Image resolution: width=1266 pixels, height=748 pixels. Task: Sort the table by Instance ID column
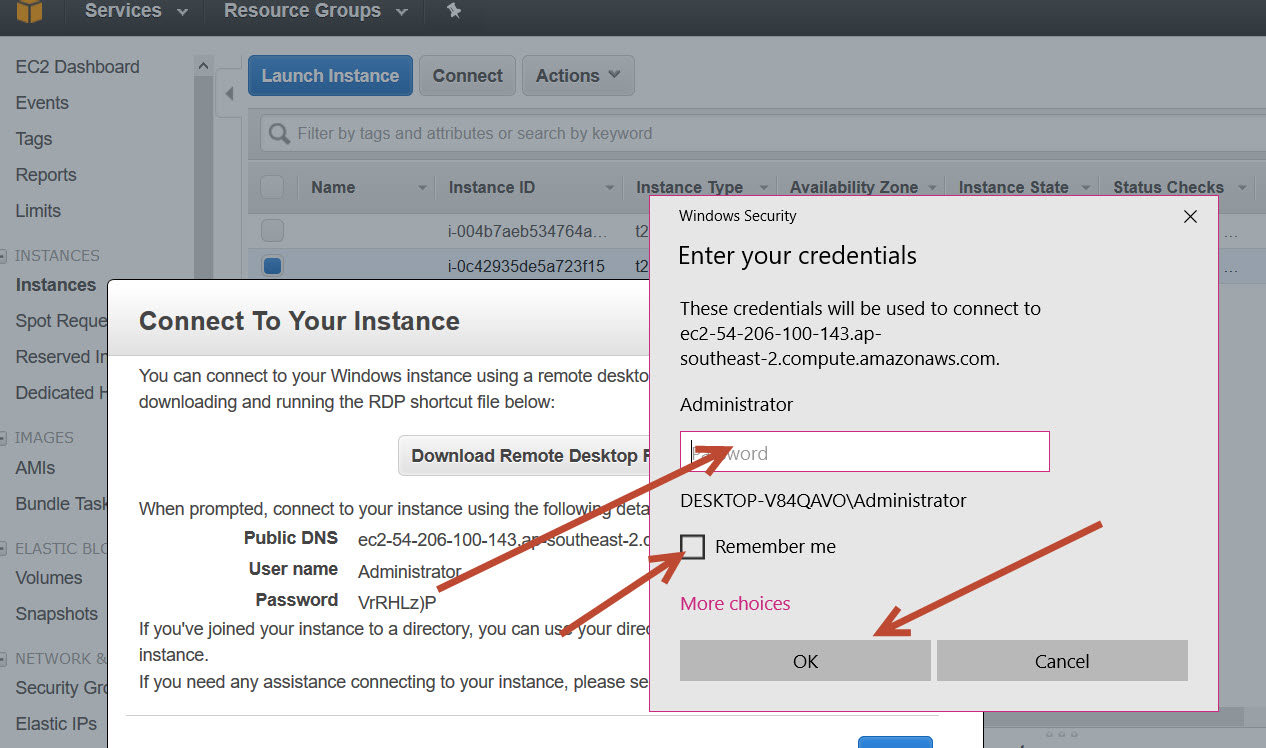(x=491, y=187)
